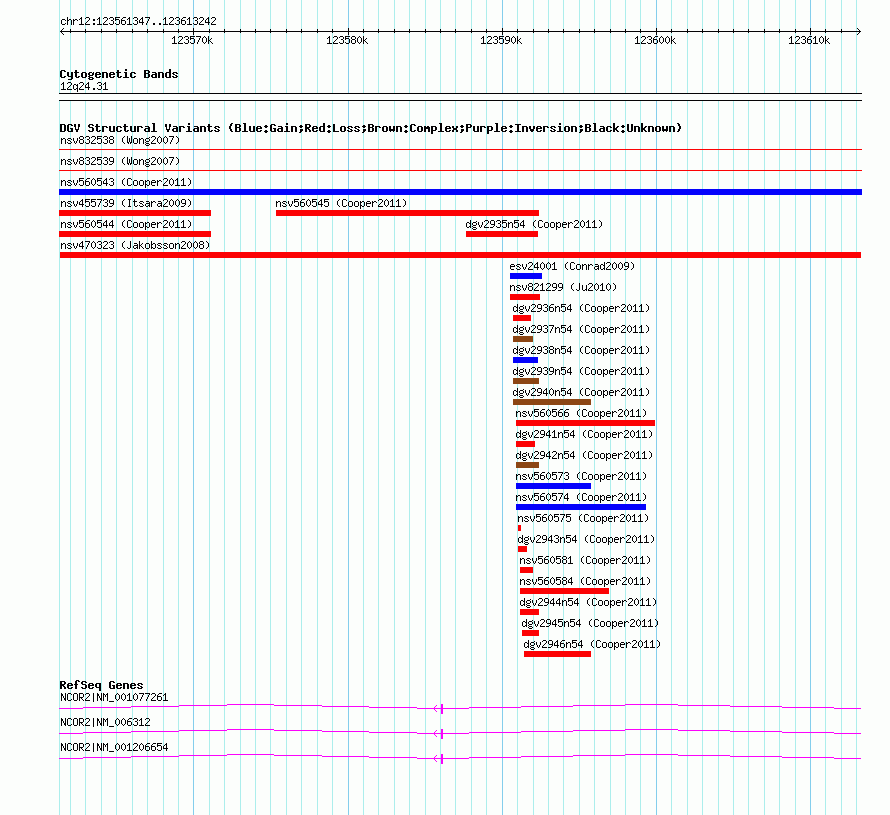Click the exon marker on NCOR2|NM_001206654 track

[442, 758]
